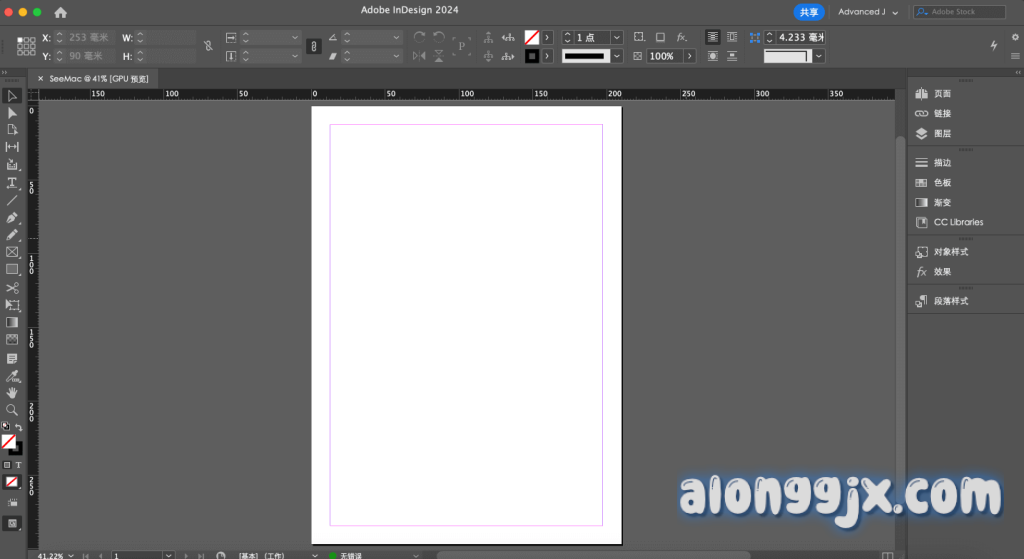Open the 页面 (Pages) panel
Image resolution: width=1024 pixels, height=559 pixels.
click(x=942, y=94)
